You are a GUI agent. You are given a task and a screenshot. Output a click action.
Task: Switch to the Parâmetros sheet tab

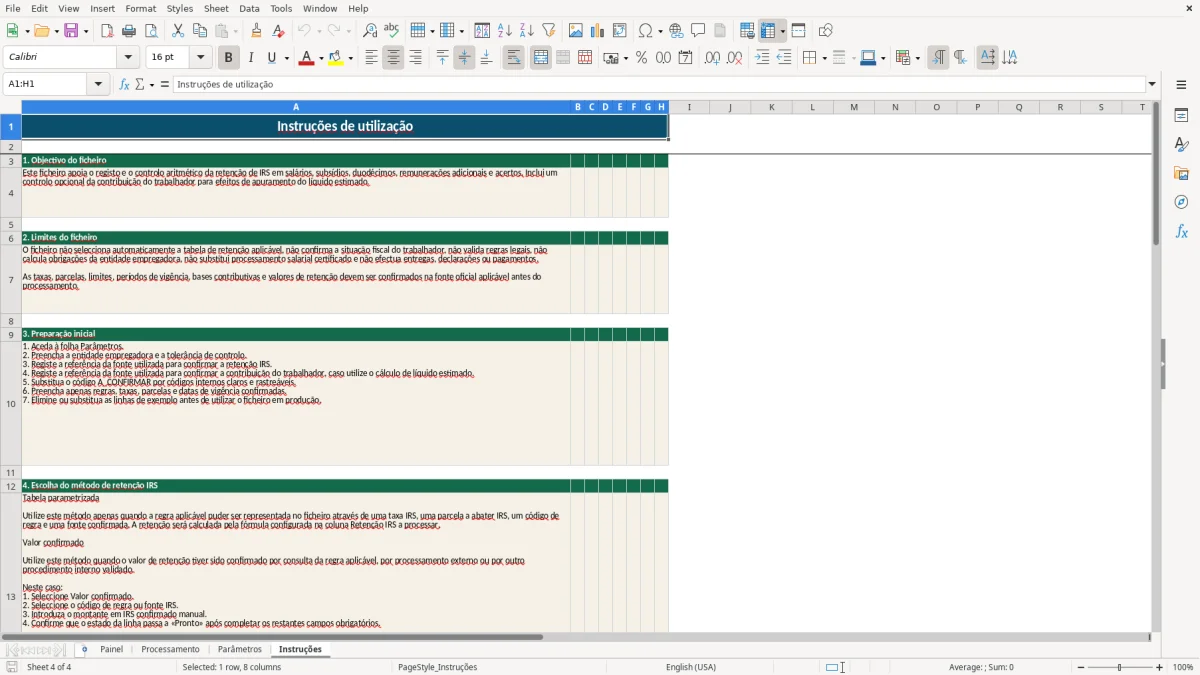(x=240, y=649)
